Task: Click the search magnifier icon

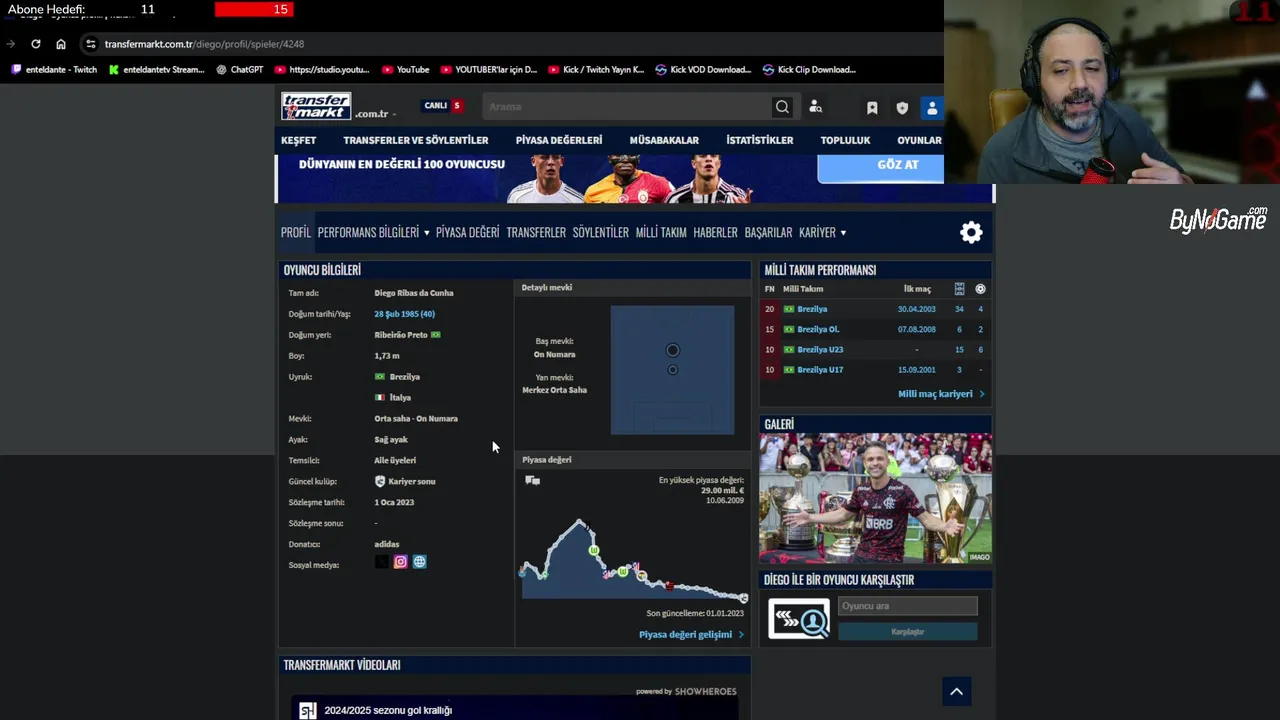Action: (782, 107)
